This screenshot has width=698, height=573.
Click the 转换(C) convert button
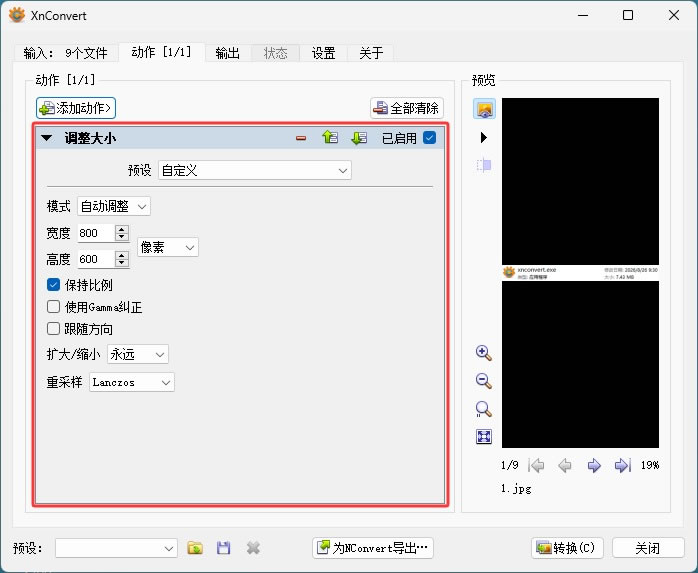(567, 548)
